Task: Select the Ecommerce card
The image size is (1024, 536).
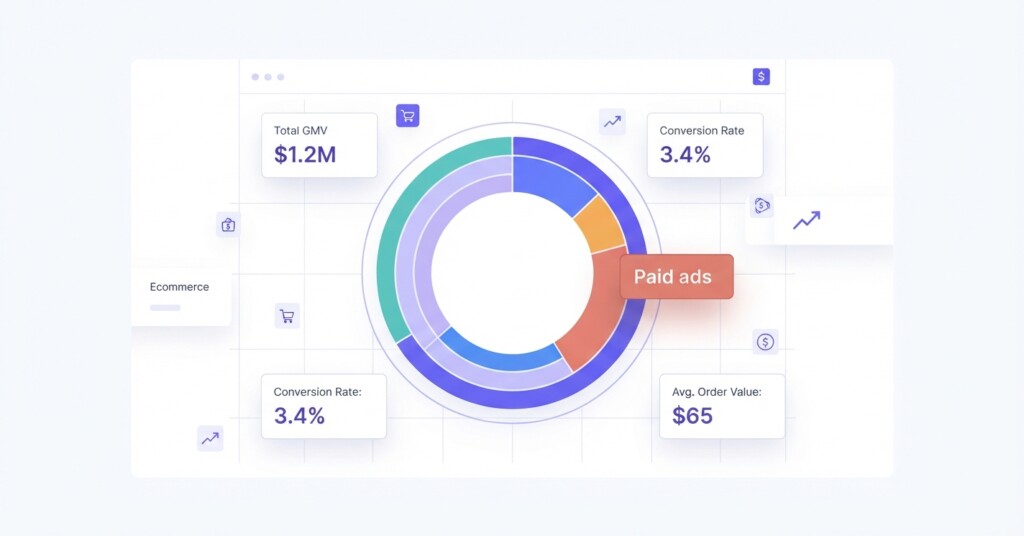Action: 181,297
